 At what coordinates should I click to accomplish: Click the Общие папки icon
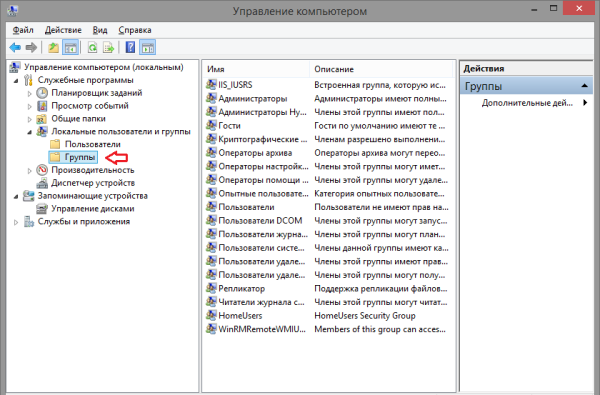click(42, 119)
